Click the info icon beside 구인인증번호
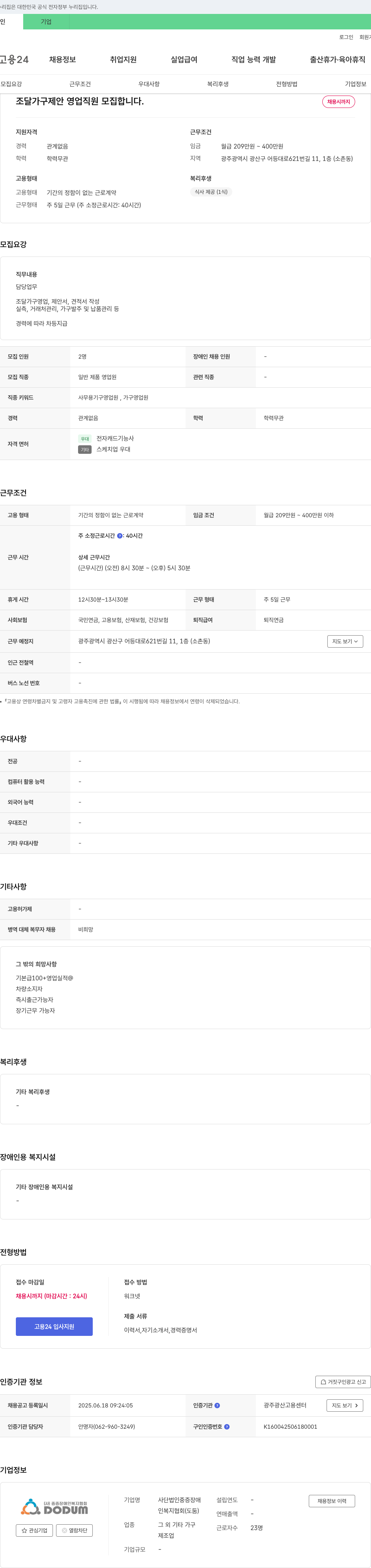This screenshot has width=371, height=1568. pyautogui.click(x=227, y=1427)
